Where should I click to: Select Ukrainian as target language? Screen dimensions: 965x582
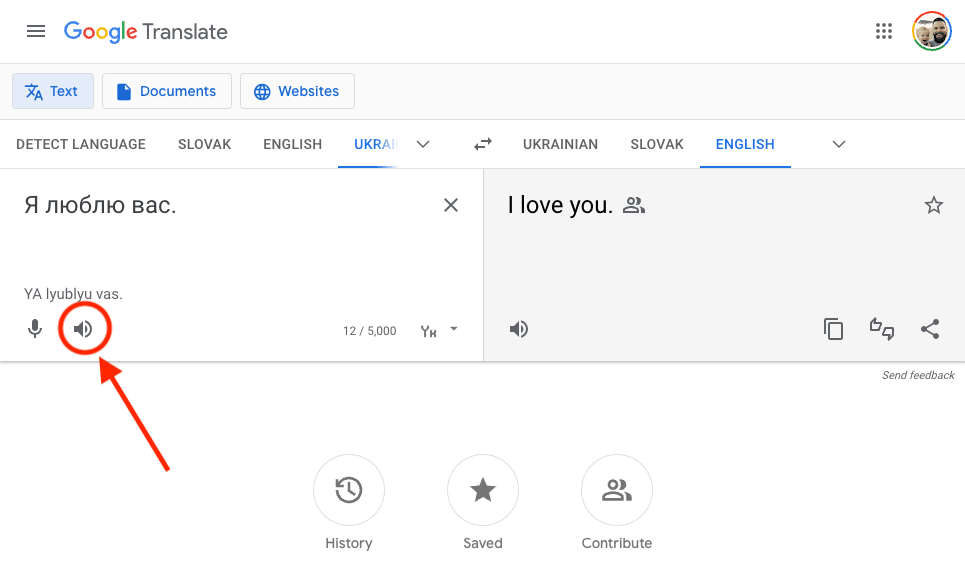tap(561, 144)
